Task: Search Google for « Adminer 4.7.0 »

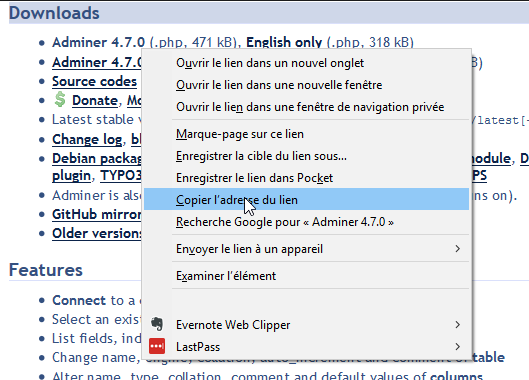Action: click(306, 222)
